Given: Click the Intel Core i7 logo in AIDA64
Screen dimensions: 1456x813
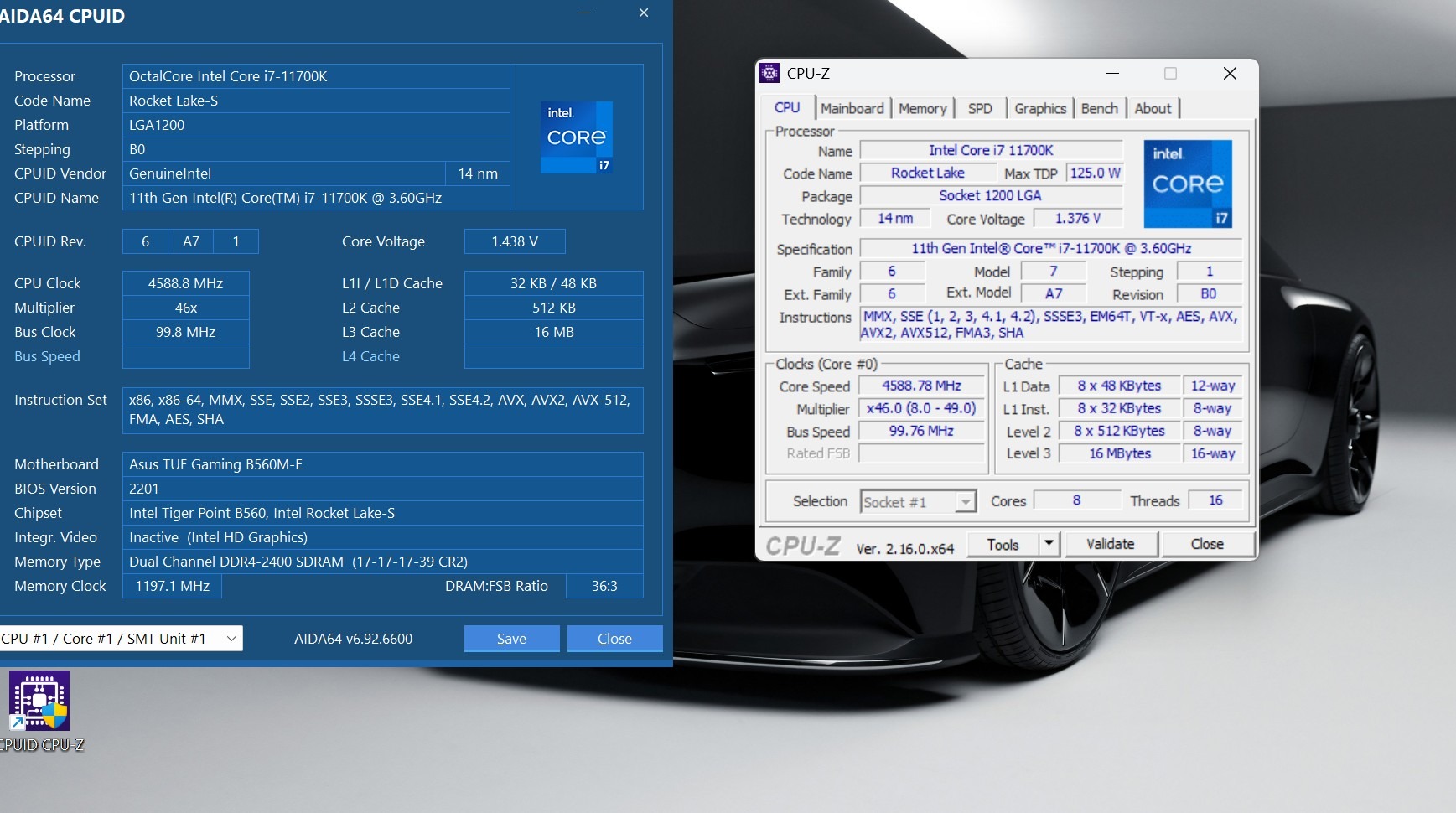Looking at the screenshot, I should (577, 137).
